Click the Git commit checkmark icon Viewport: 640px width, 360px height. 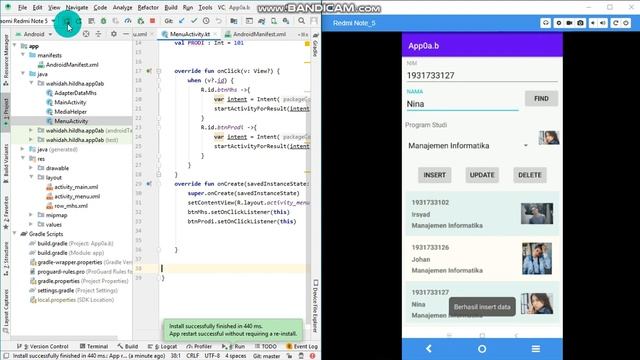click(x=194, y=21)
